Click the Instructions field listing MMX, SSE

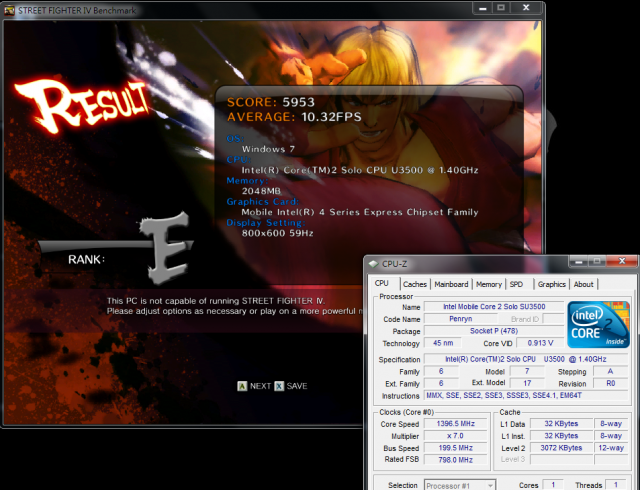526,395
